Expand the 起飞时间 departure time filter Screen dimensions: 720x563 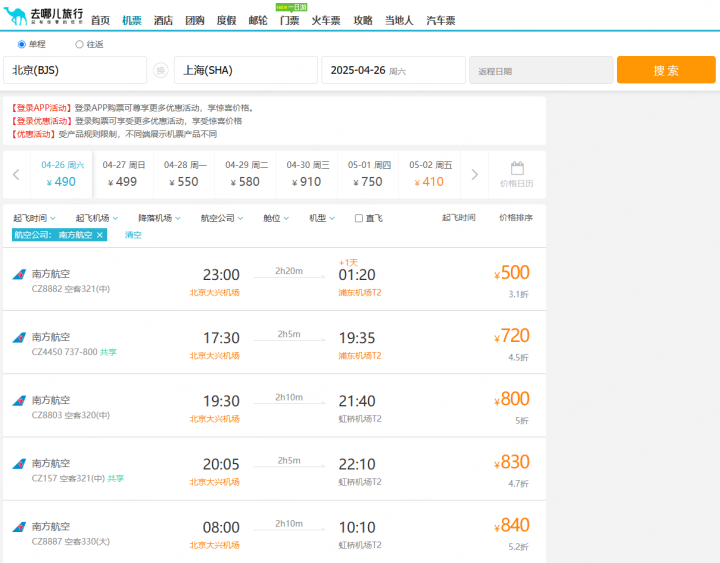click(x=34, y=218)
